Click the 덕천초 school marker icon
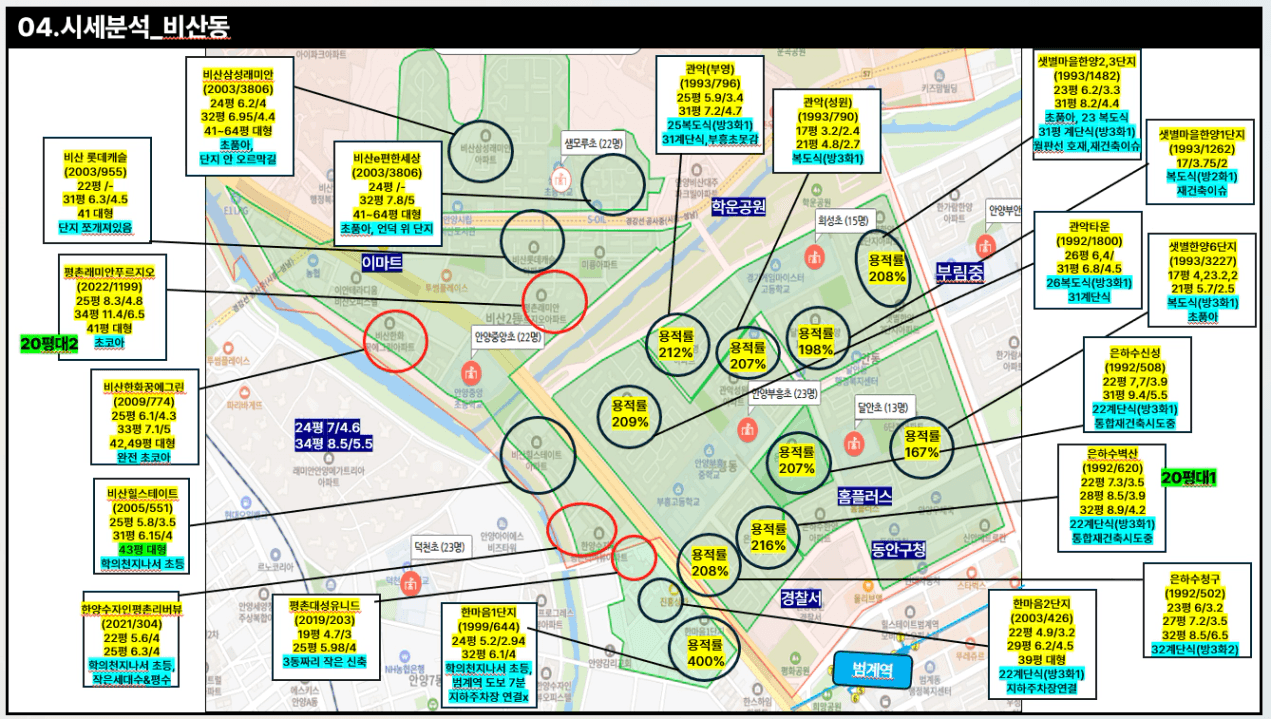 click(x=411, y=581)
